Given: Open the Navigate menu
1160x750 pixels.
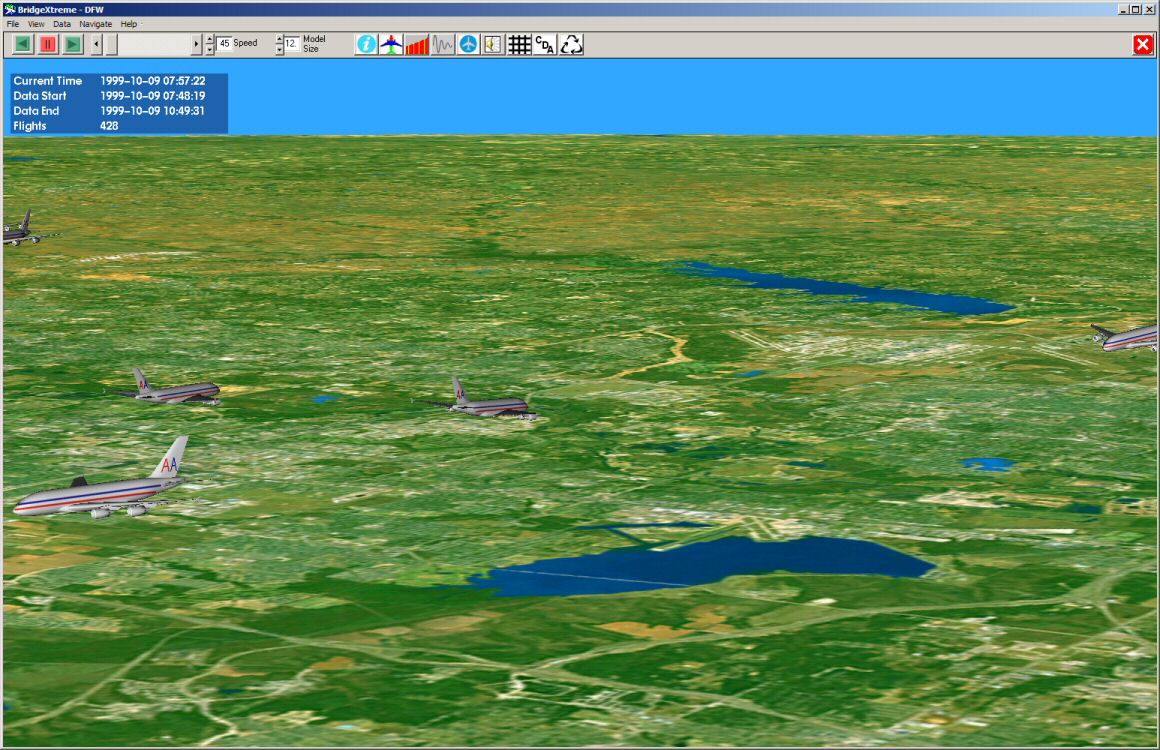Looking at the screenshot, I should click(x=95, y=24).
